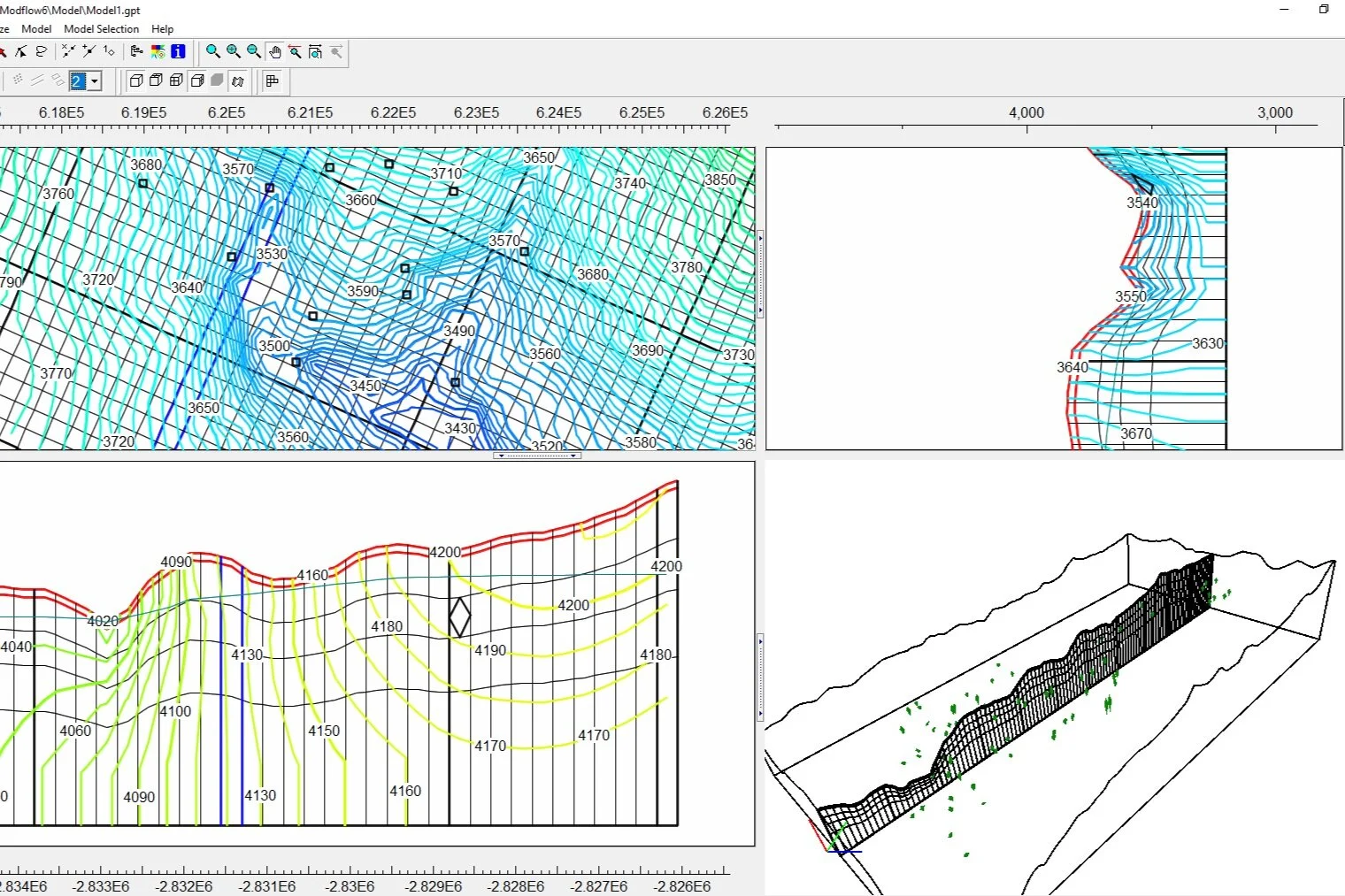1345x896 pixels.
Task: Select the plain zoom magnifier tool
Action: click(213, 52)
